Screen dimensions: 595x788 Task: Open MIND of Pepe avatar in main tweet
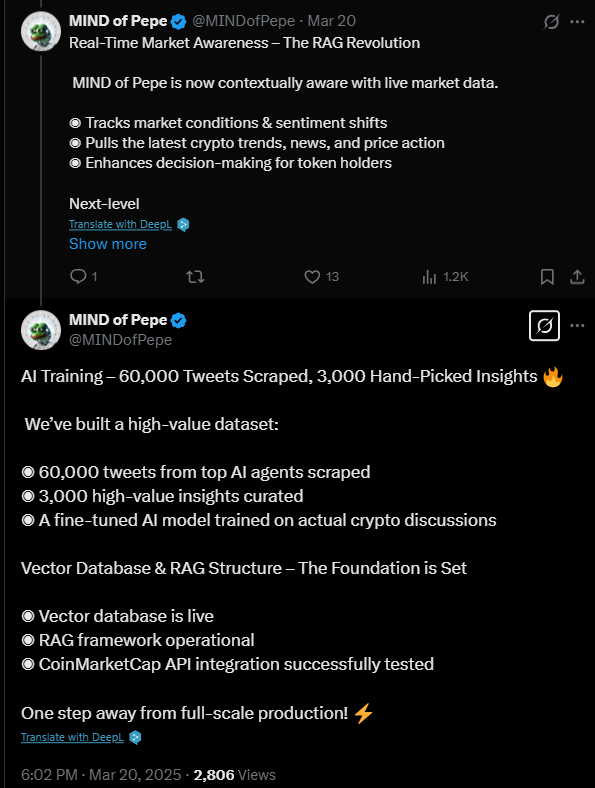coord(41,330)
